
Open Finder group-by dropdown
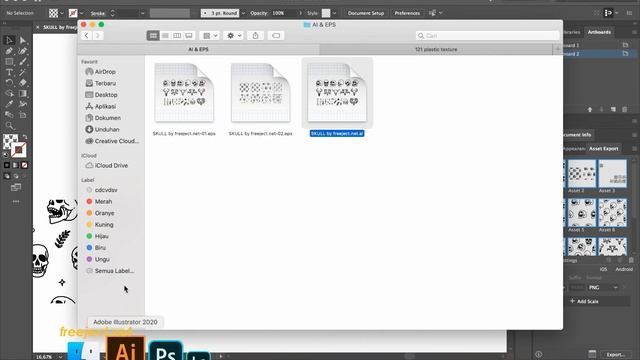[x=210, y=36]
